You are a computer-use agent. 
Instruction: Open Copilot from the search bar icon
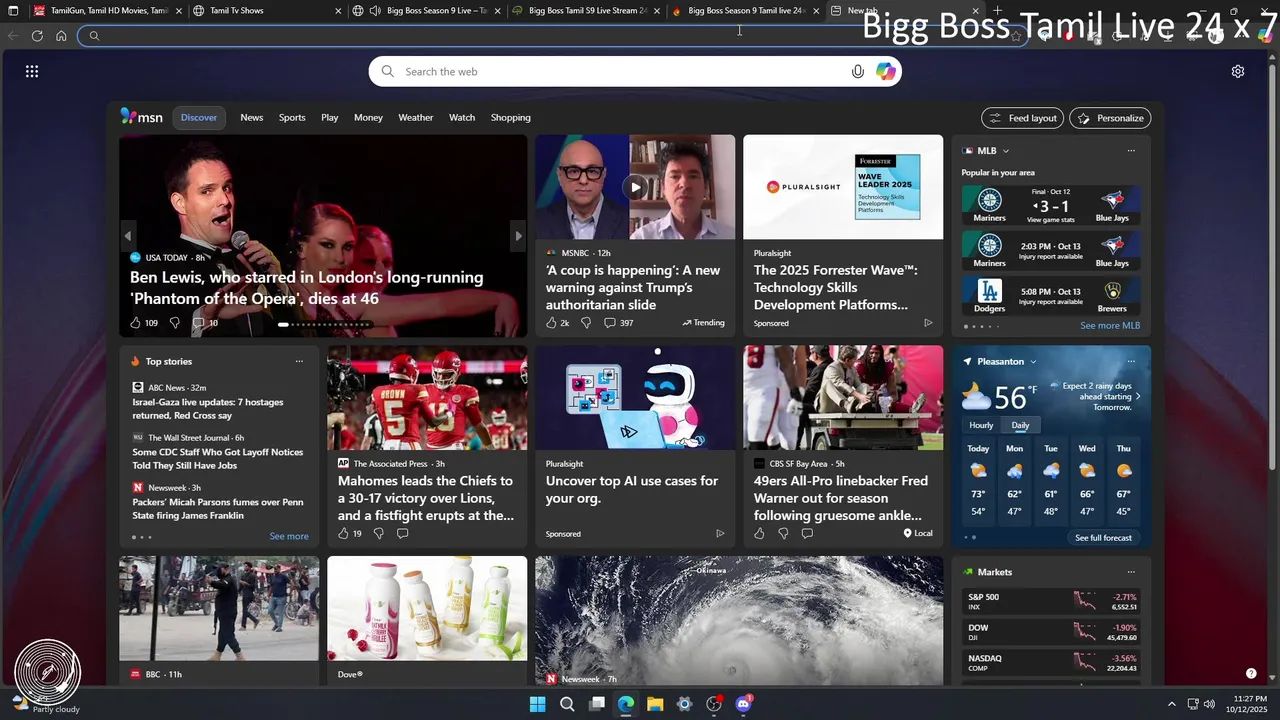coord(885,71)
